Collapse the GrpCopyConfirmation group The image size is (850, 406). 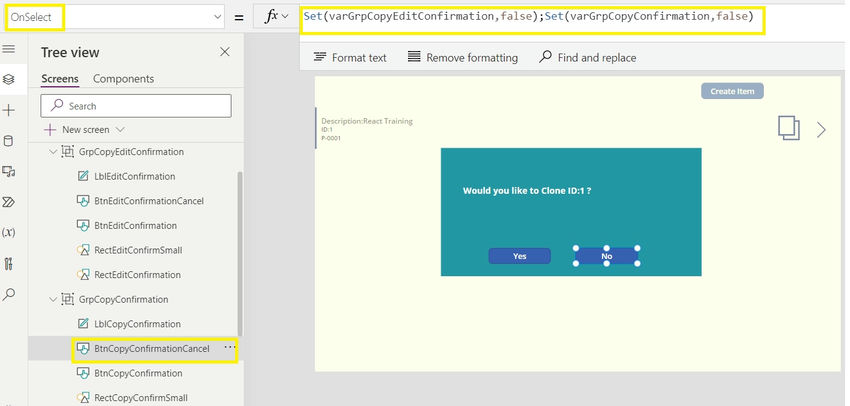pyautogui.click(x=53, y=299)
